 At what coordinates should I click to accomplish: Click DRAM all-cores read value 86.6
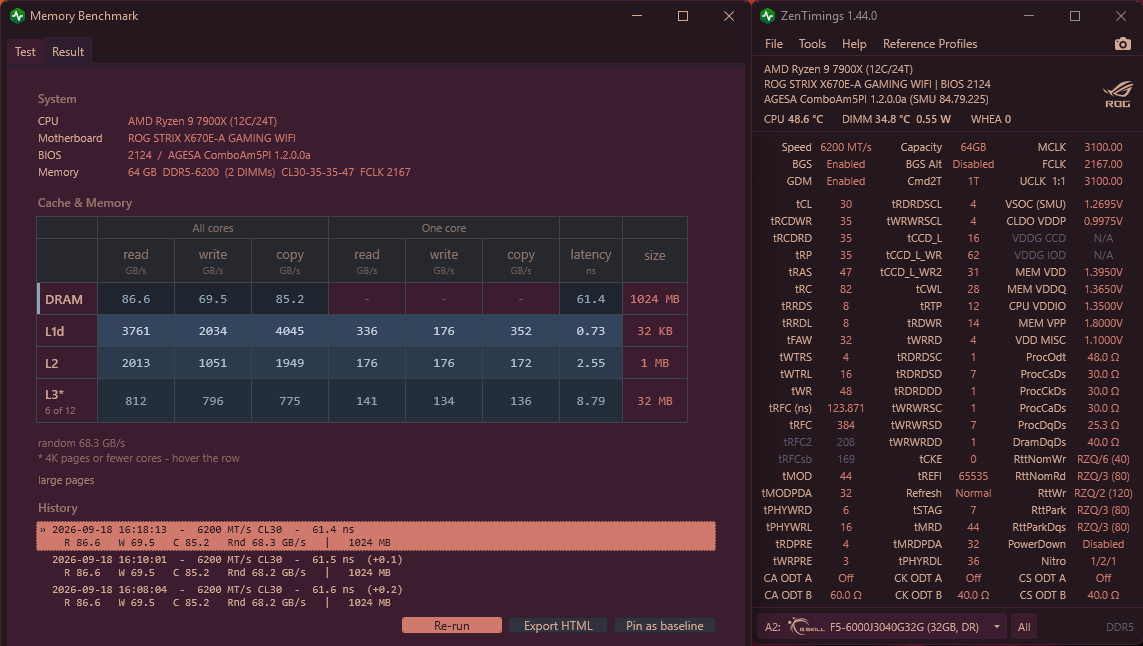coord(136,299)
